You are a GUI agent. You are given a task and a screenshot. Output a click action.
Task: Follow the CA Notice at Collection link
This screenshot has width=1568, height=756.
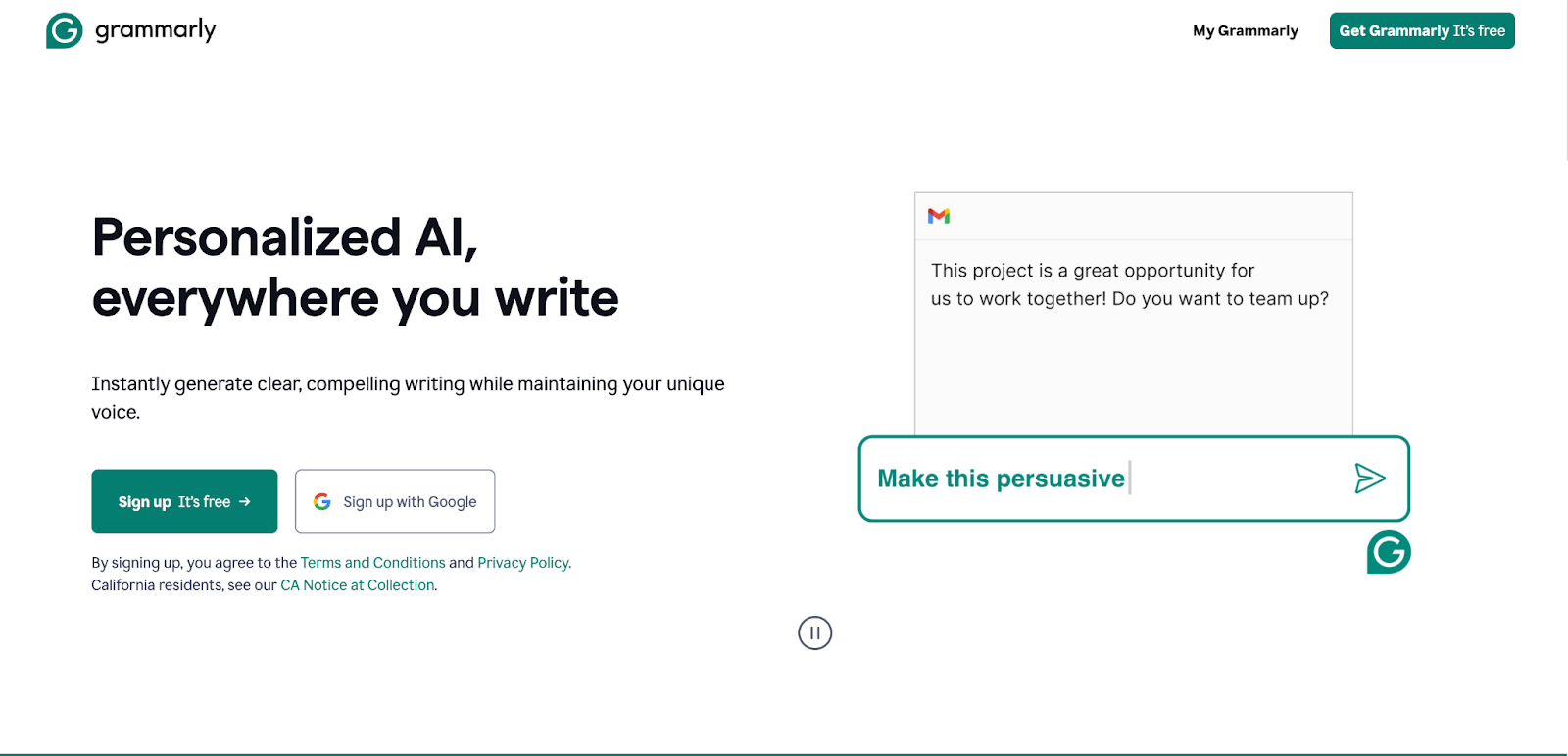pos(357,585)
